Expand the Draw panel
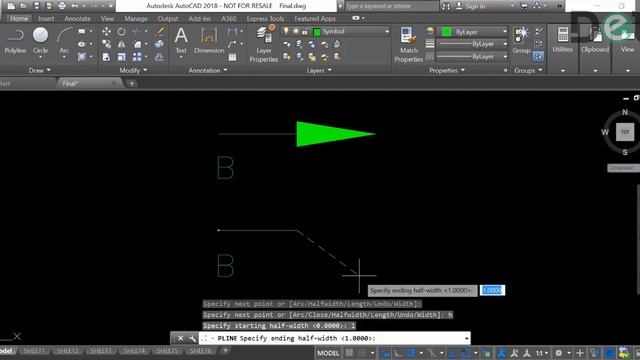Image resolution: width=640 pixels, height=360 pixels. pos(40,70)
